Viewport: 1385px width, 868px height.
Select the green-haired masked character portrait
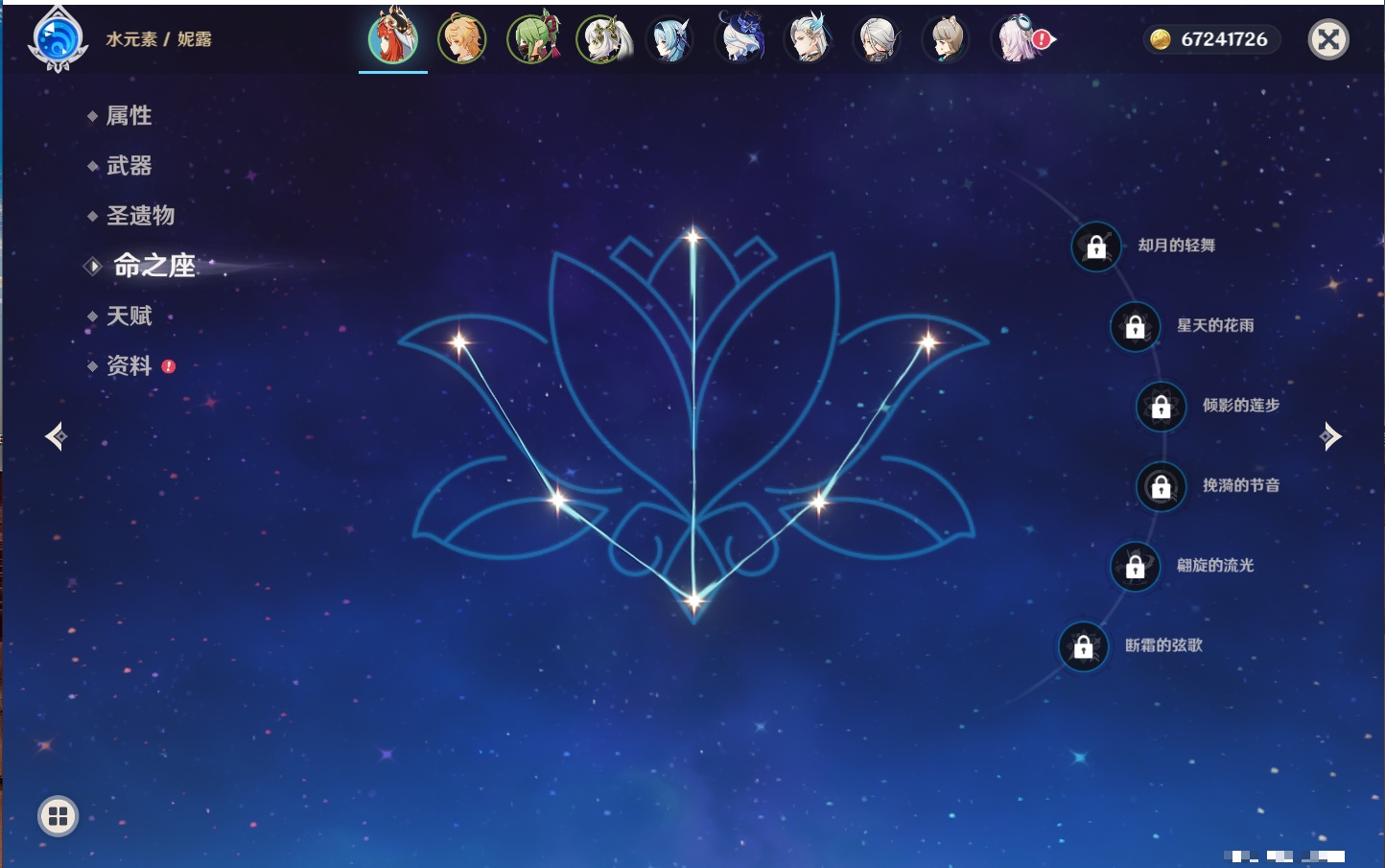click(x=532, y=39)
